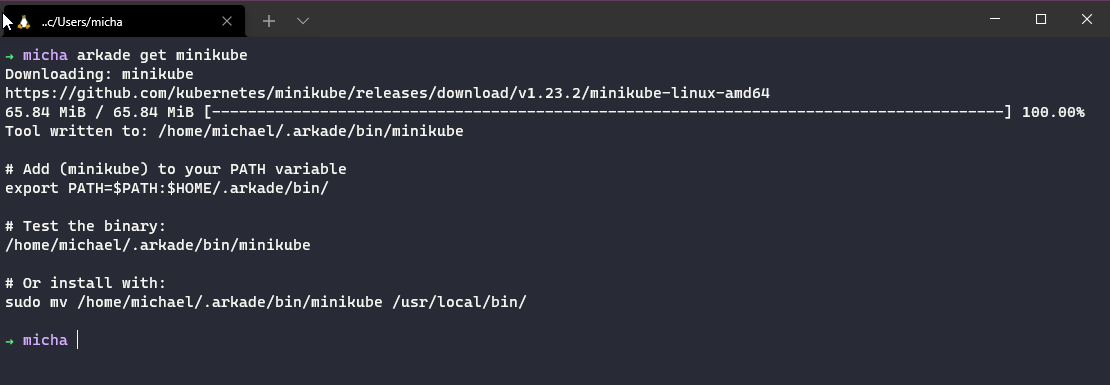Click the "export PATH=$PATH:$HOME/.arkade/bin/" line
Screen dimensions: 1110x385
pyautogui.click(x=167, y=189)
